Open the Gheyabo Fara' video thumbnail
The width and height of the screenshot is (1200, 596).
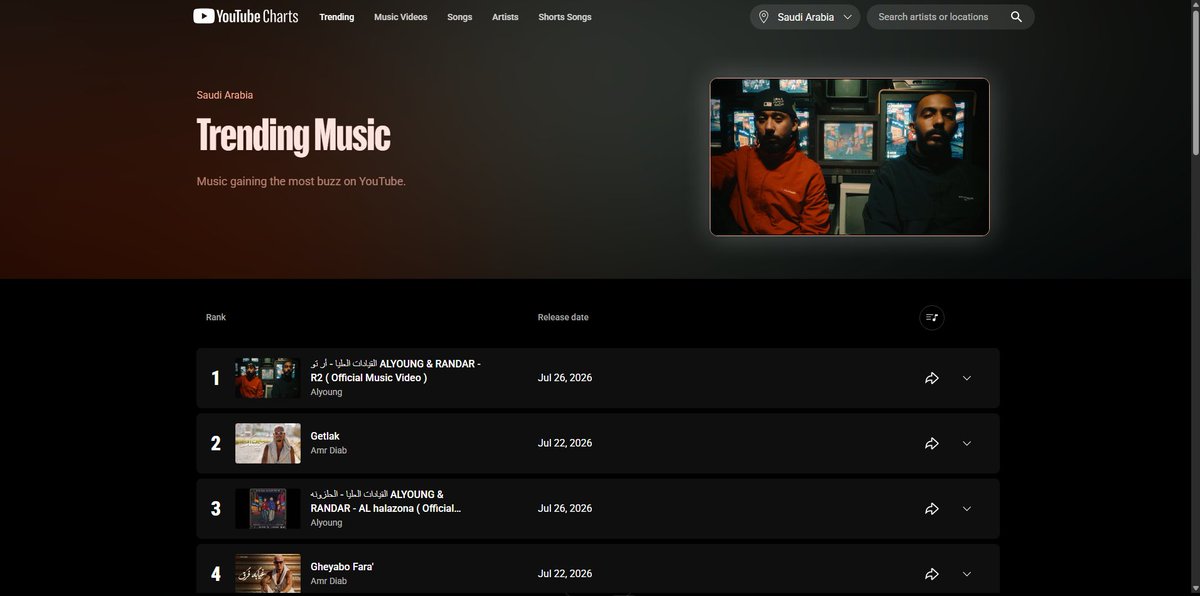(x=268, y=574)
